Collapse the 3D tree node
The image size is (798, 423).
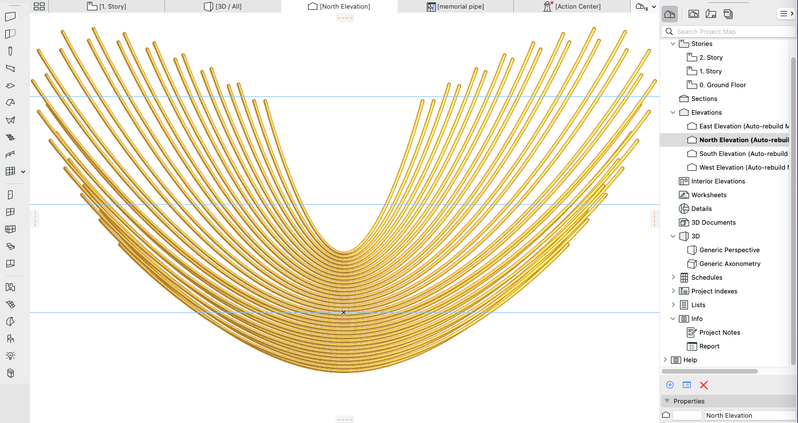point(673,236)
